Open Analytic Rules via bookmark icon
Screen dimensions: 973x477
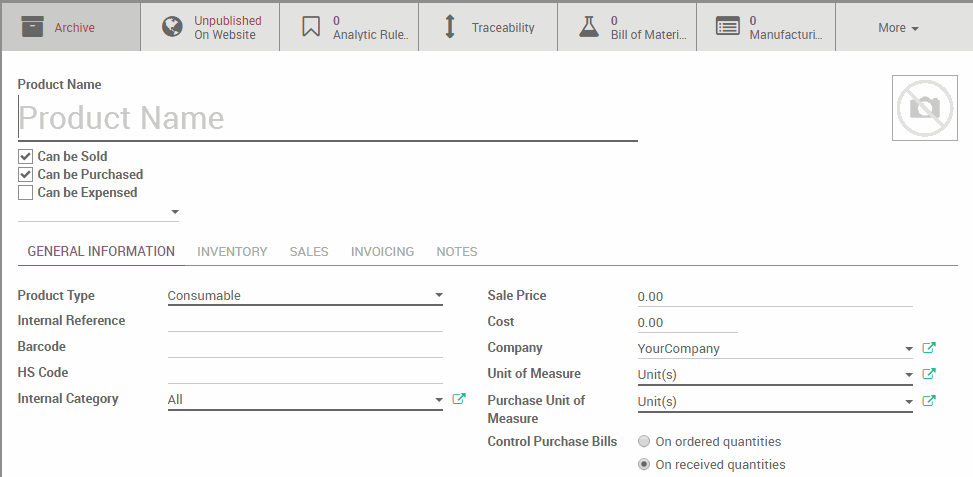pos(311,27)
